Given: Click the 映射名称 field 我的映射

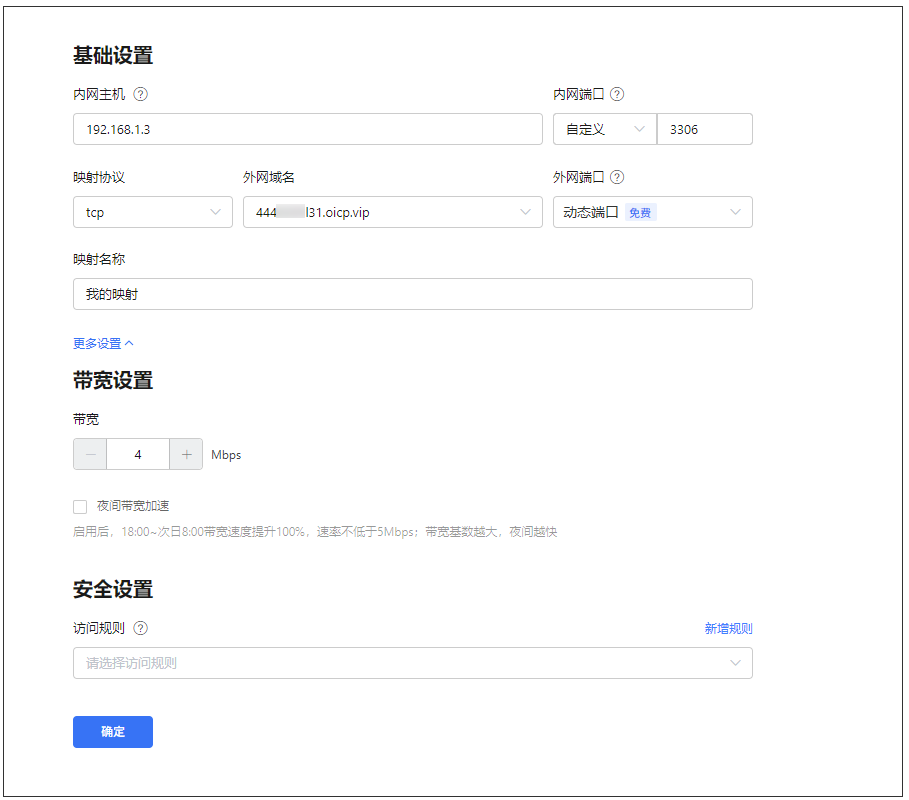Looking at the screenshot, I should (412, 294).
